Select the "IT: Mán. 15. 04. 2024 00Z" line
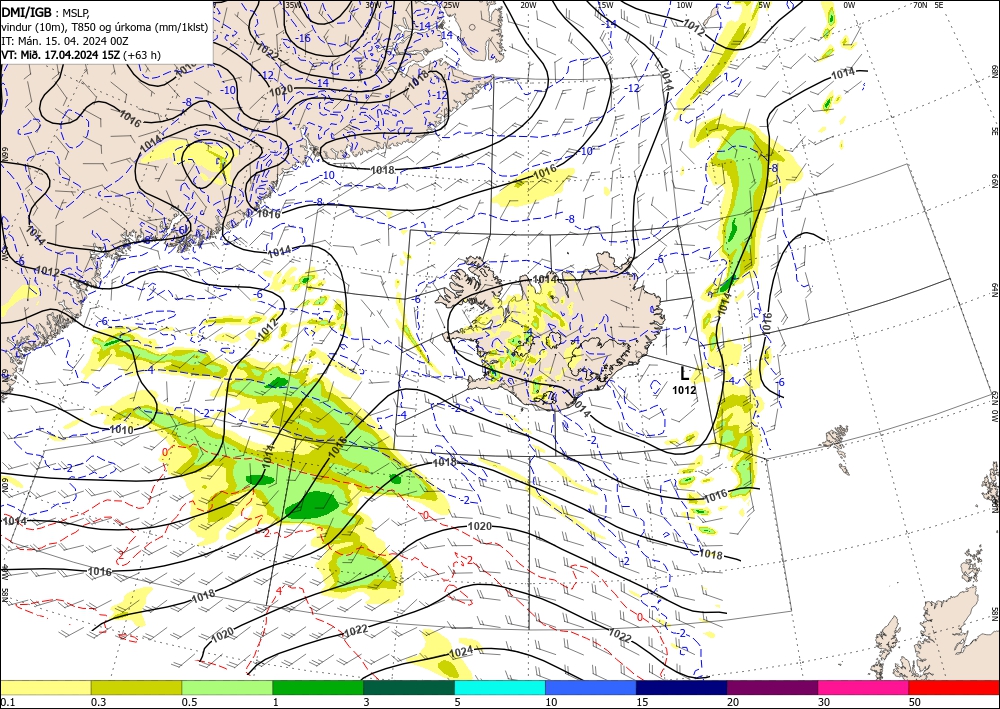Screen dimensions: 1000x709 pos(64,41)
